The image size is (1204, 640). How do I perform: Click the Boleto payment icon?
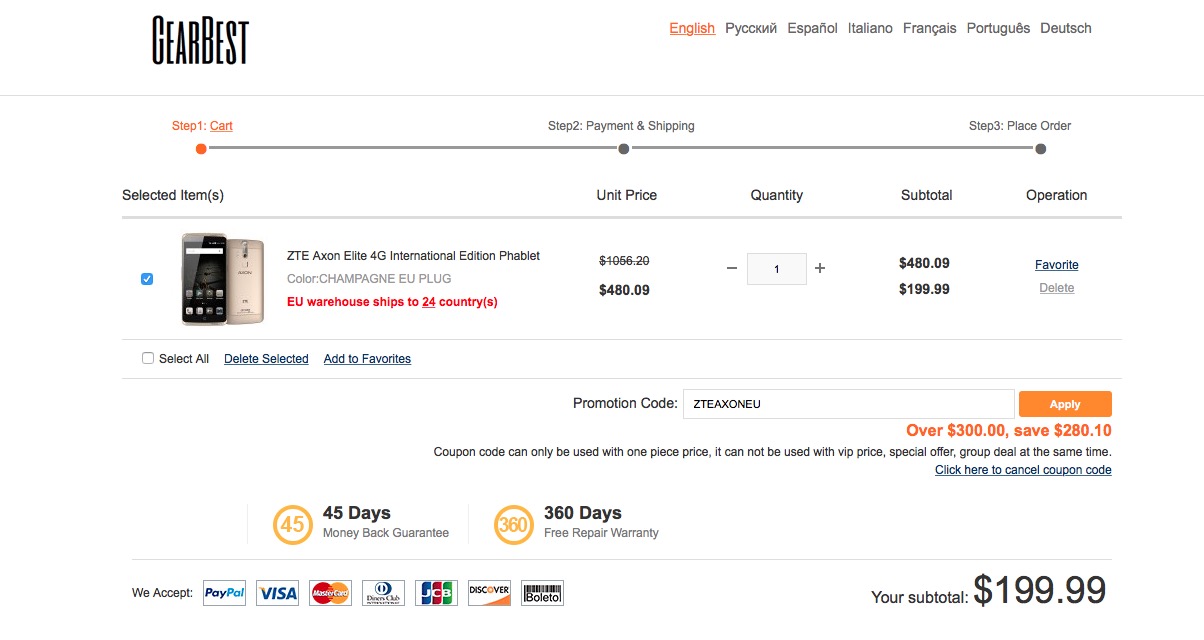pos(542,593)
